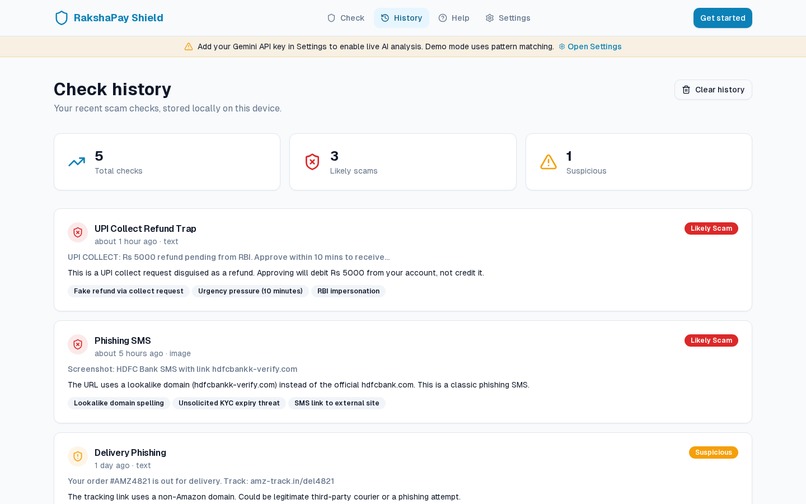This screenshot has height=504, width=806.
Task: Click Likely Scam badge on UPI Collect entry
Action: click(711, 228)
